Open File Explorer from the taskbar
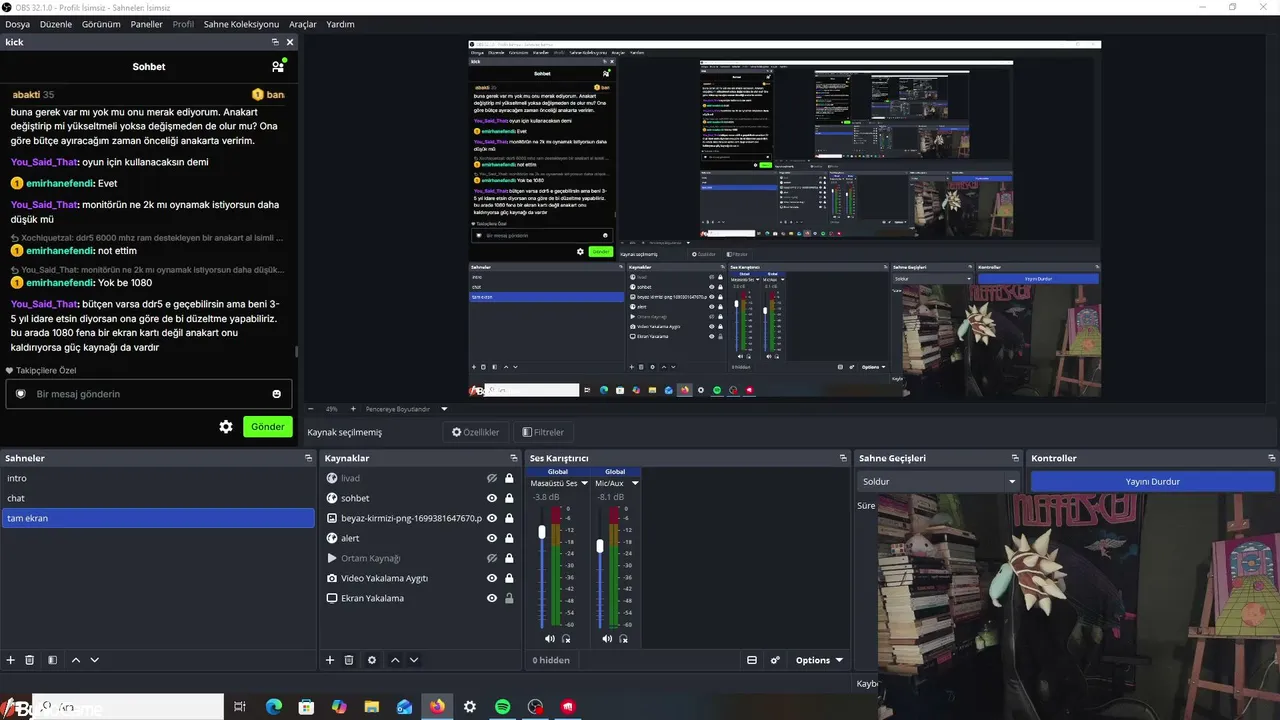The width and height of the screenshot is (1280, 720). [372, 707]
